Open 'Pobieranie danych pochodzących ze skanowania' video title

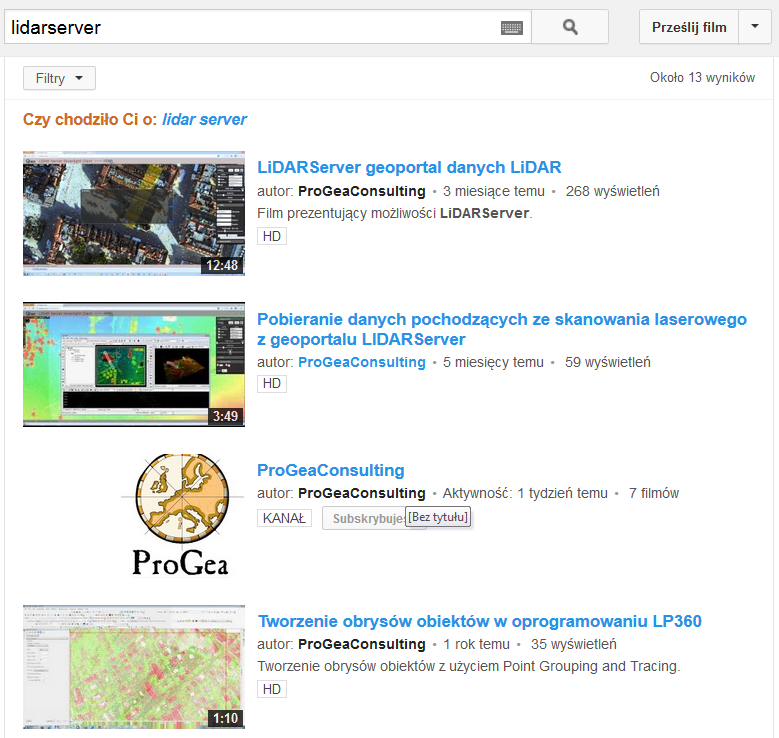point(502,329)
